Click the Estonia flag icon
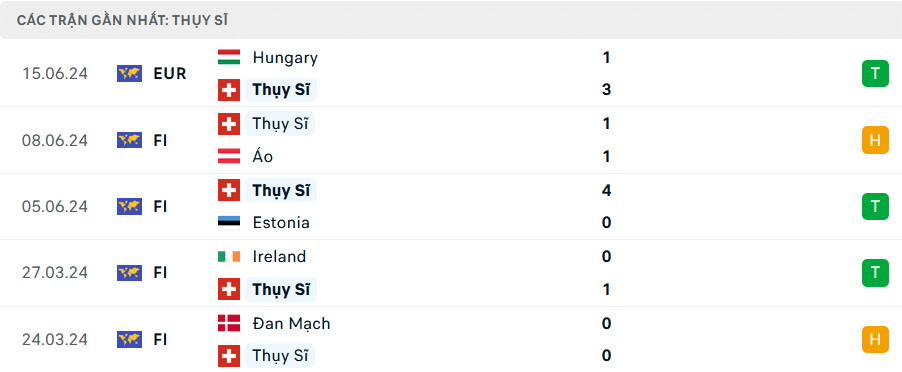 tap(229, 223)
